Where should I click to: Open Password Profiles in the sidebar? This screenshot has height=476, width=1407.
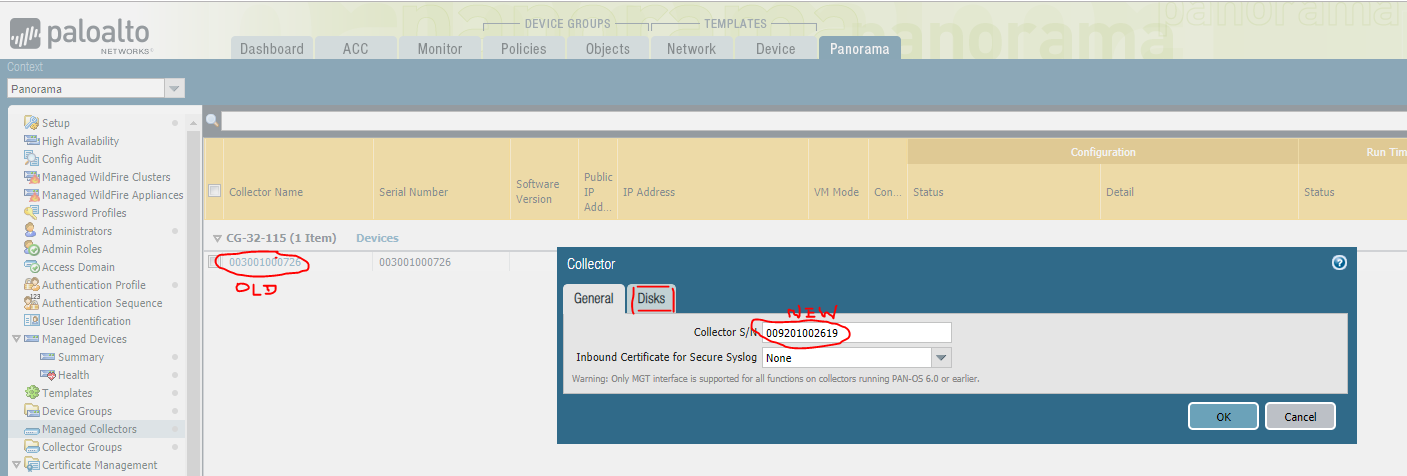coord(84,213)
